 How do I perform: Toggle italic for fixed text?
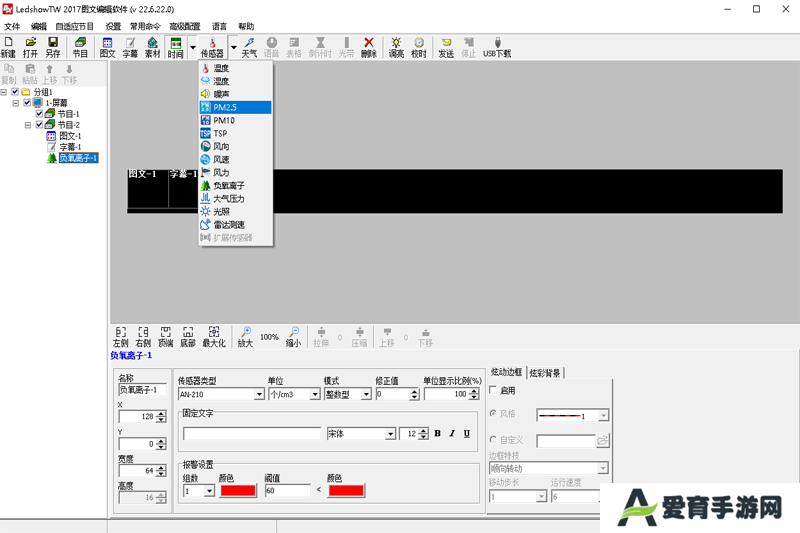tap(452, 434)
